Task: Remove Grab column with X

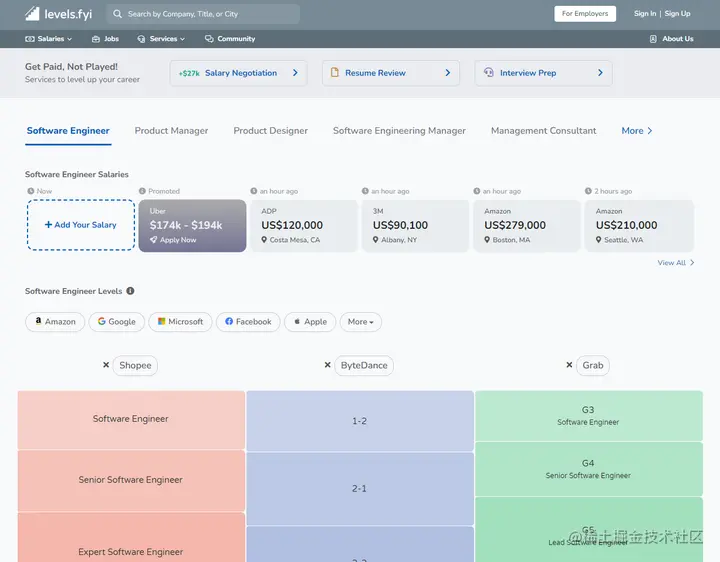Action: pyautogui.click(x=569, y=365)
